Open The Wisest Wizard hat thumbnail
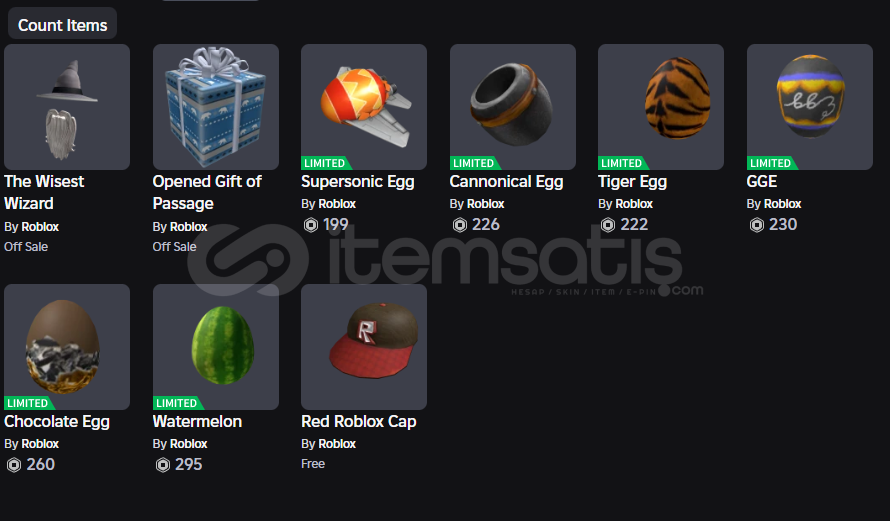This screenshot has width=890, height=521. [x=67, y=107]
